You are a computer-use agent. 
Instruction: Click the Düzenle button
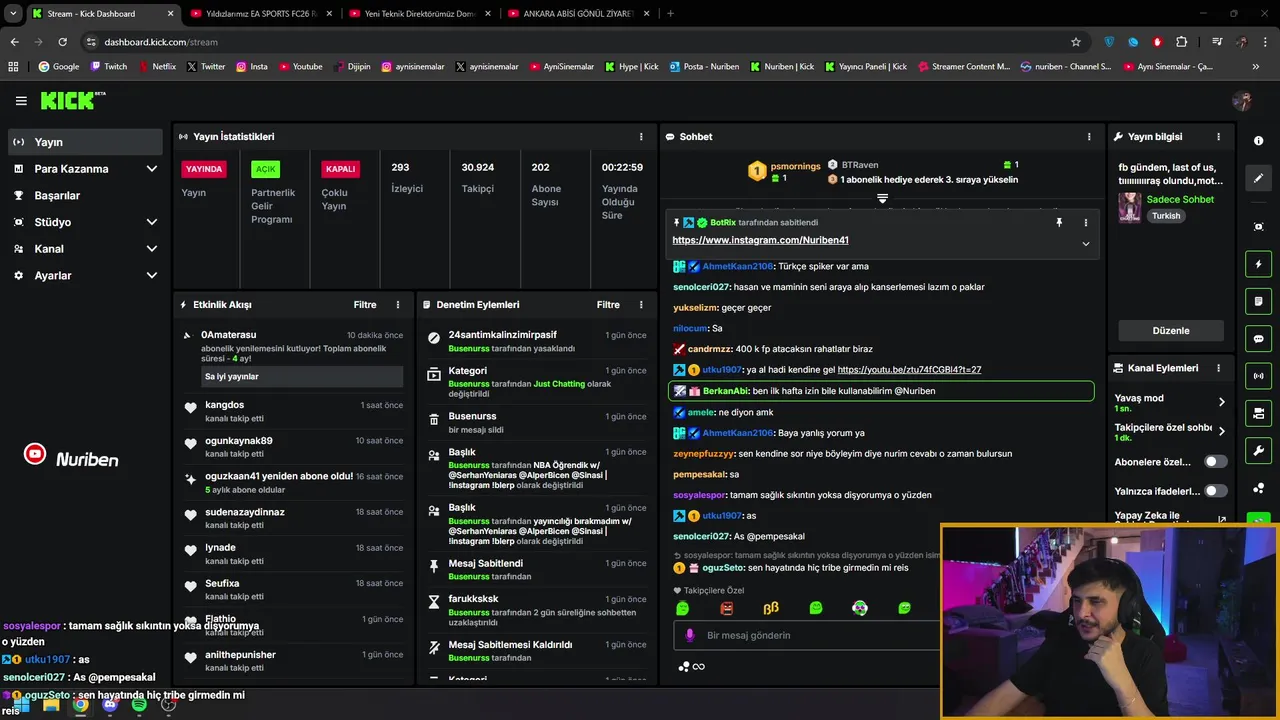(x=1171, y=331)
